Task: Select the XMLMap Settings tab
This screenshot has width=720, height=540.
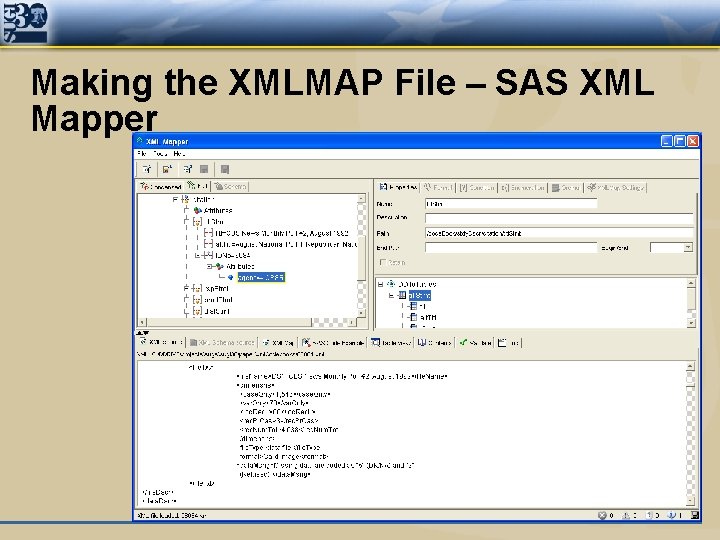Action: (x=616, y=187)
